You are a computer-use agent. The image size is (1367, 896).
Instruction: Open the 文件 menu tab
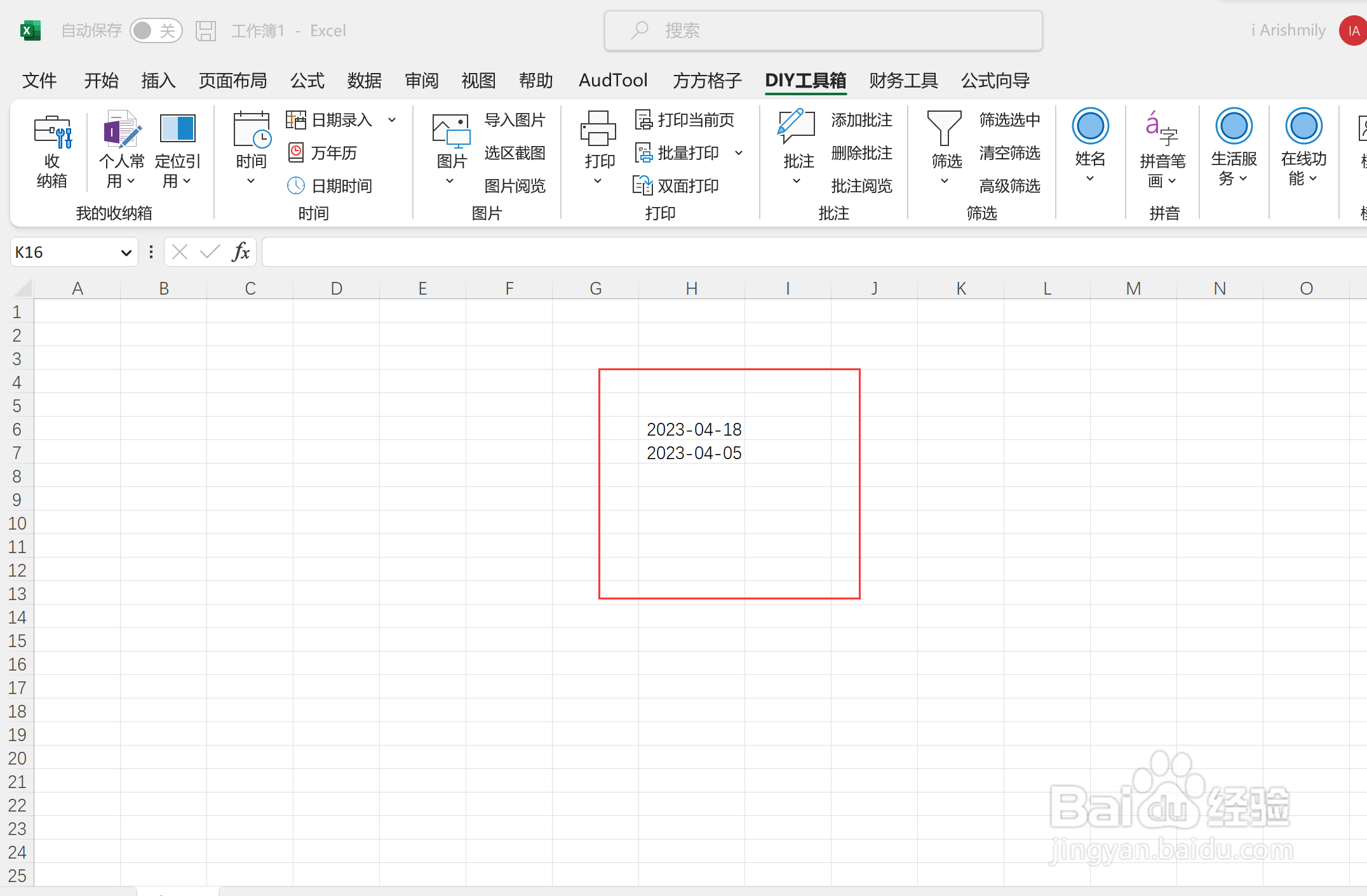coord(39,81)
